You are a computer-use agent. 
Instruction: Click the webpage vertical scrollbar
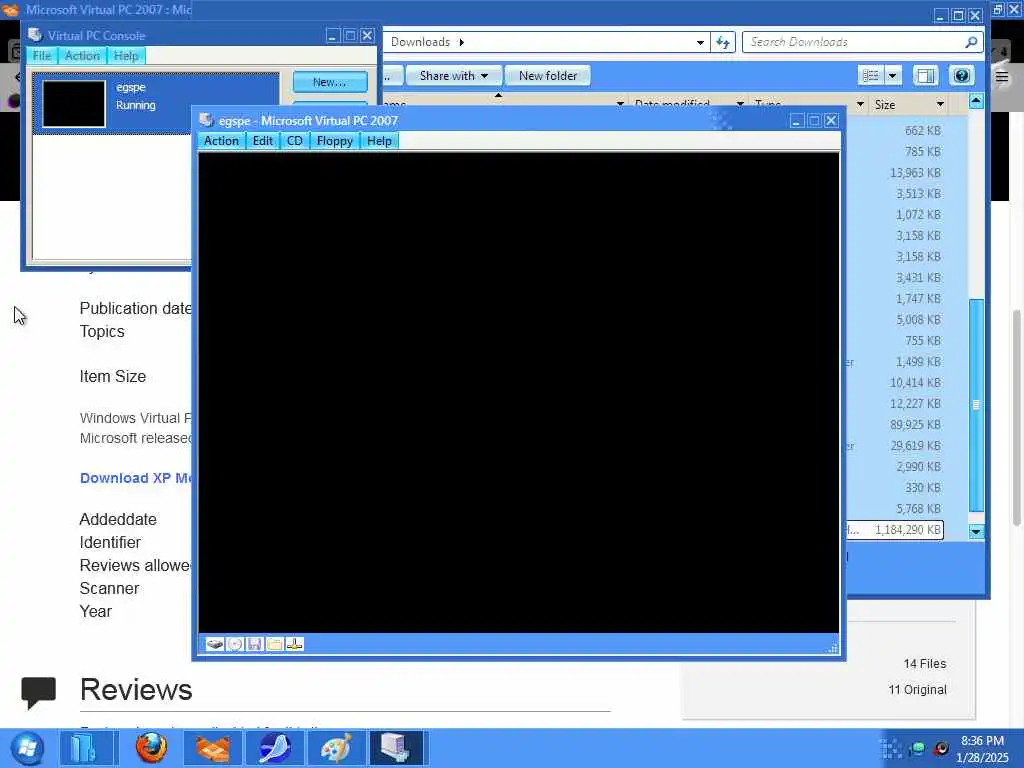point(1017,418)
